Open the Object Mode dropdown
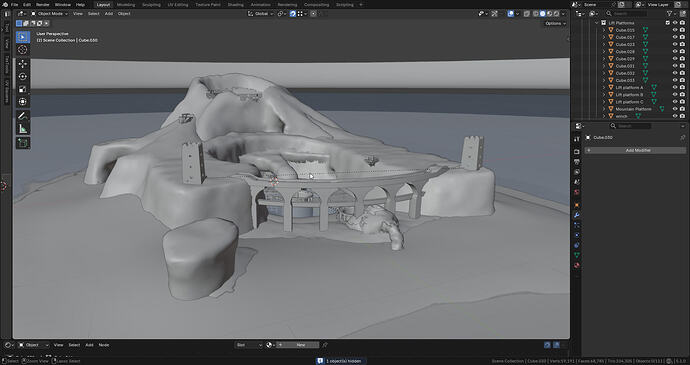The image size is (690, 365). 49,14
